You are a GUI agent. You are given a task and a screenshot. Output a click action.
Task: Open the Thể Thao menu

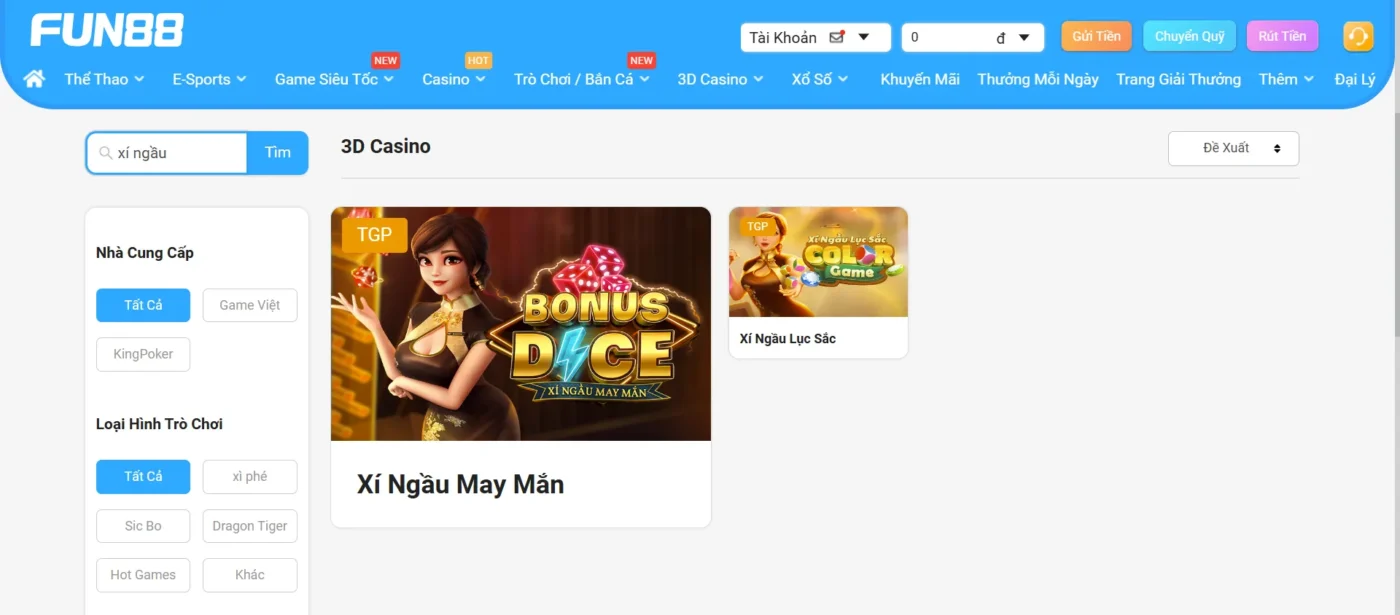[x=105, y=79]
